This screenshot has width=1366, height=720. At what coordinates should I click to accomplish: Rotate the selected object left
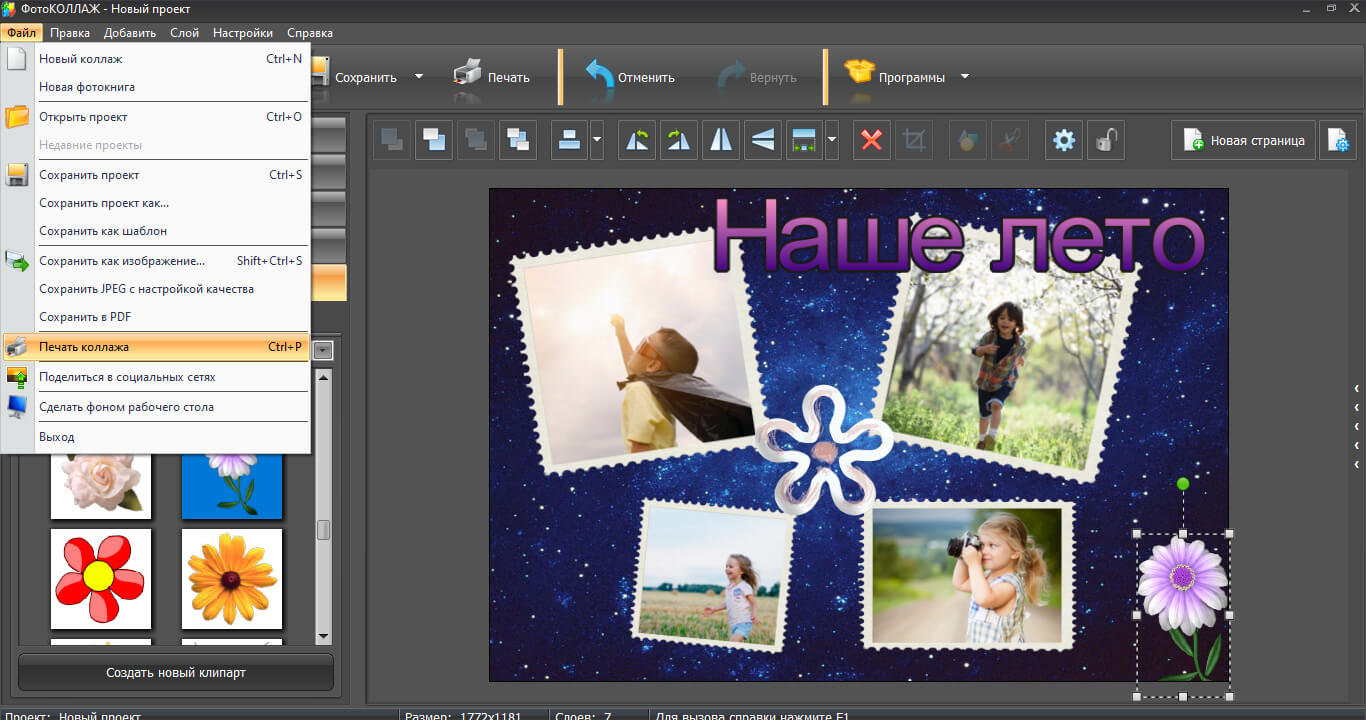[637, 140]
